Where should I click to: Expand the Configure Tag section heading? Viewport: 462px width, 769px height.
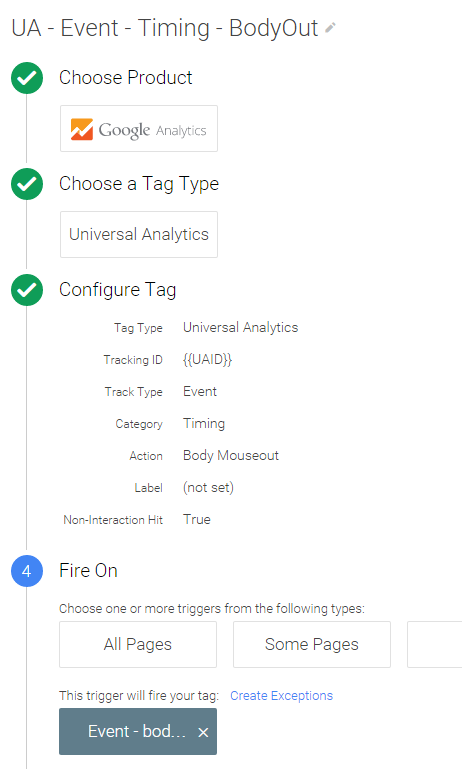pos(118,290)
